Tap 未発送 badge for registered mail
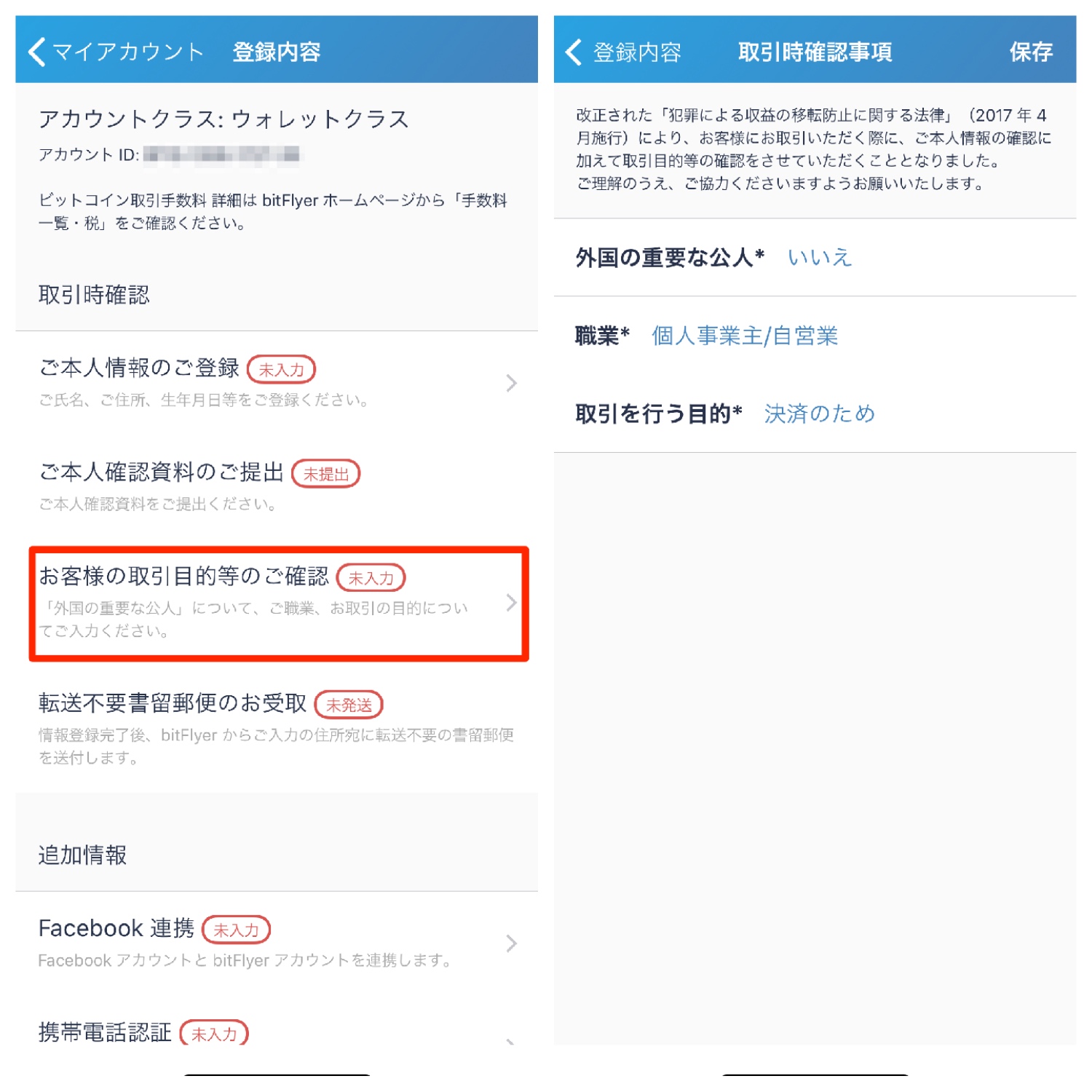The width and height of the screenshot is (1092, 1092). [348, 704]
